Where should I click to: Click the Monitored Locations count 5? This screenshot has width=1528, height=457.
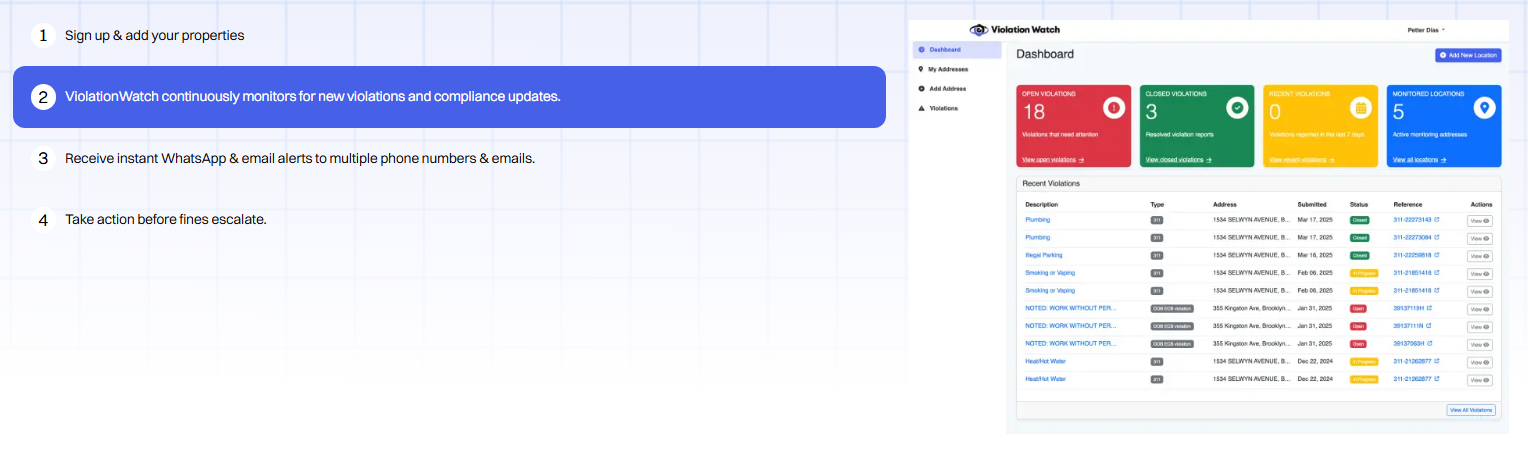[x=1399, y=112]
